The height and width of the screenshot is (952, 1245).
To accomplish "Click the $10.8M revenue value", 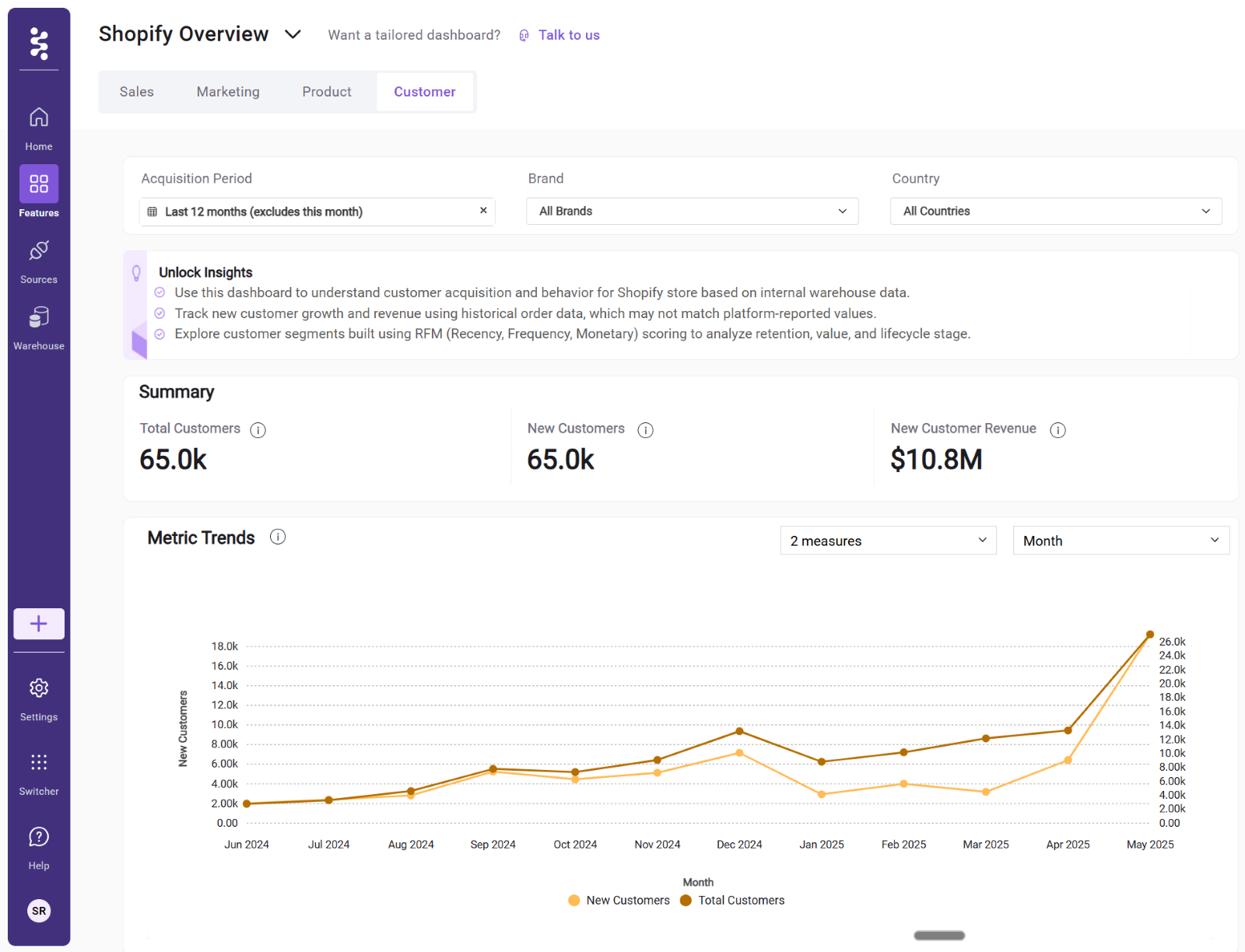I will point(936,460).
